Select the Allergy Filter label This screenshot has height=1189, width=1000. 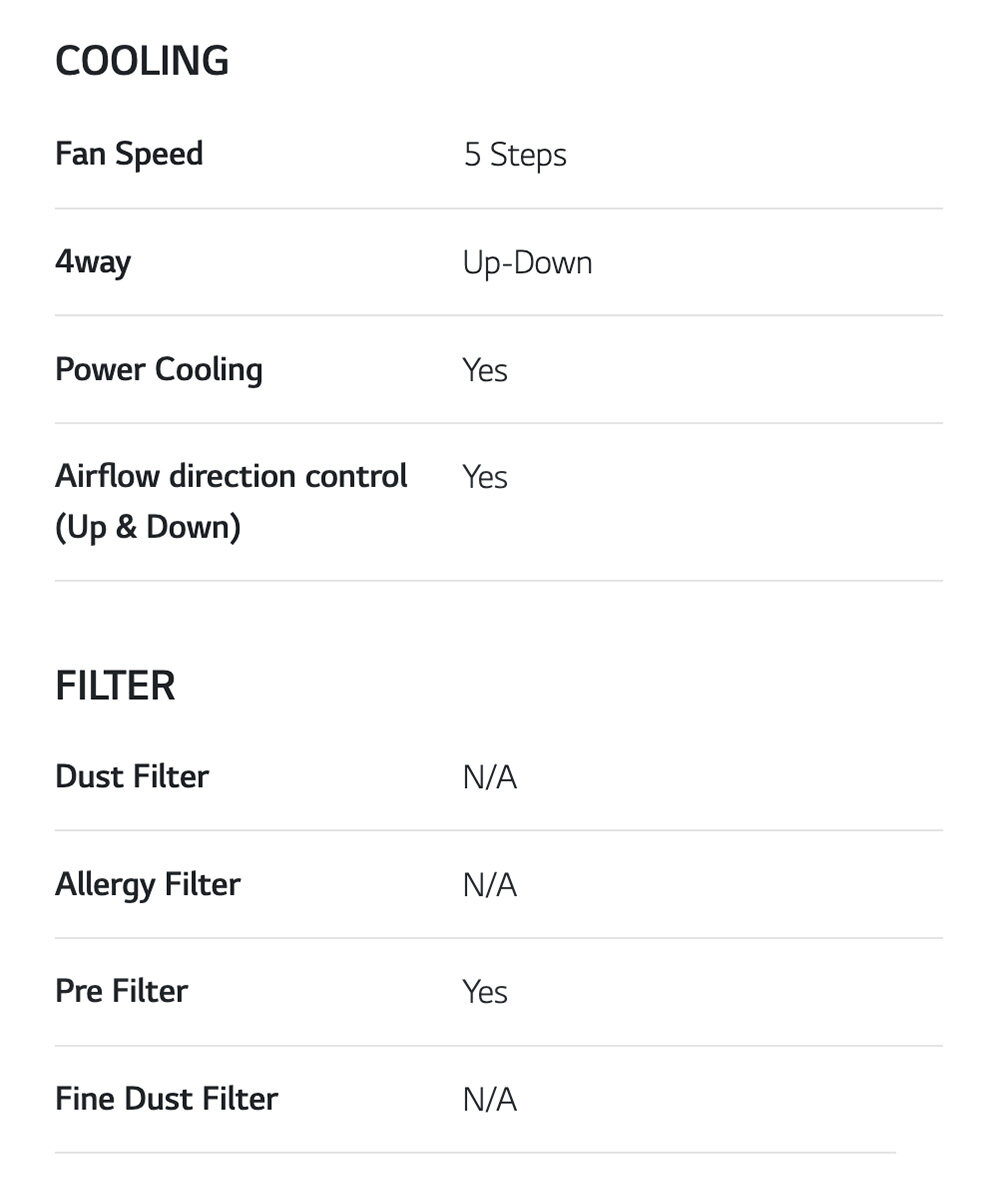coord(148,884)
